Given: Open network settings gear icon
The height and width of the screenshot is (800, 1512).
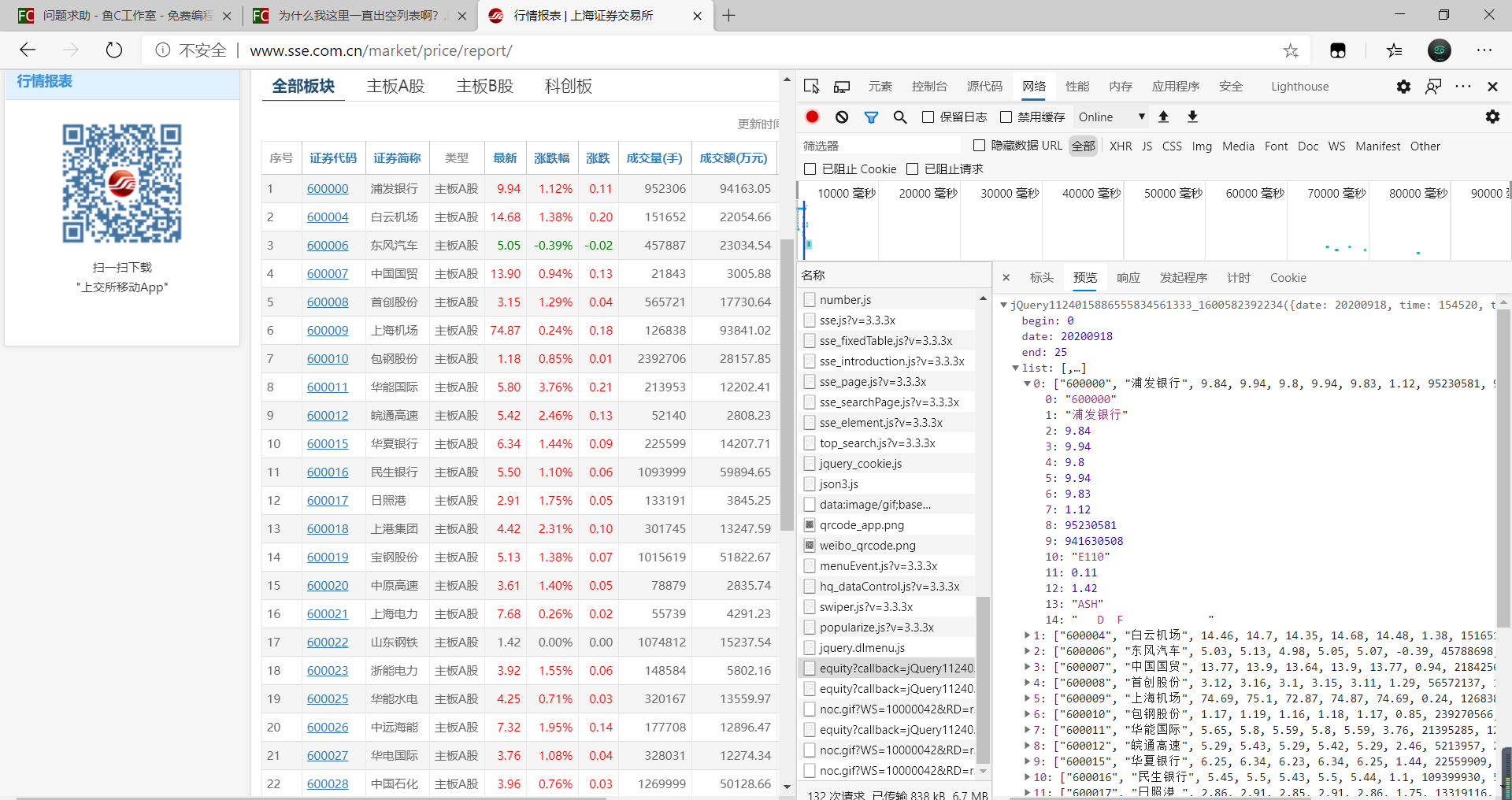Looking at the screenshot, I should (x=1492, y=117).
